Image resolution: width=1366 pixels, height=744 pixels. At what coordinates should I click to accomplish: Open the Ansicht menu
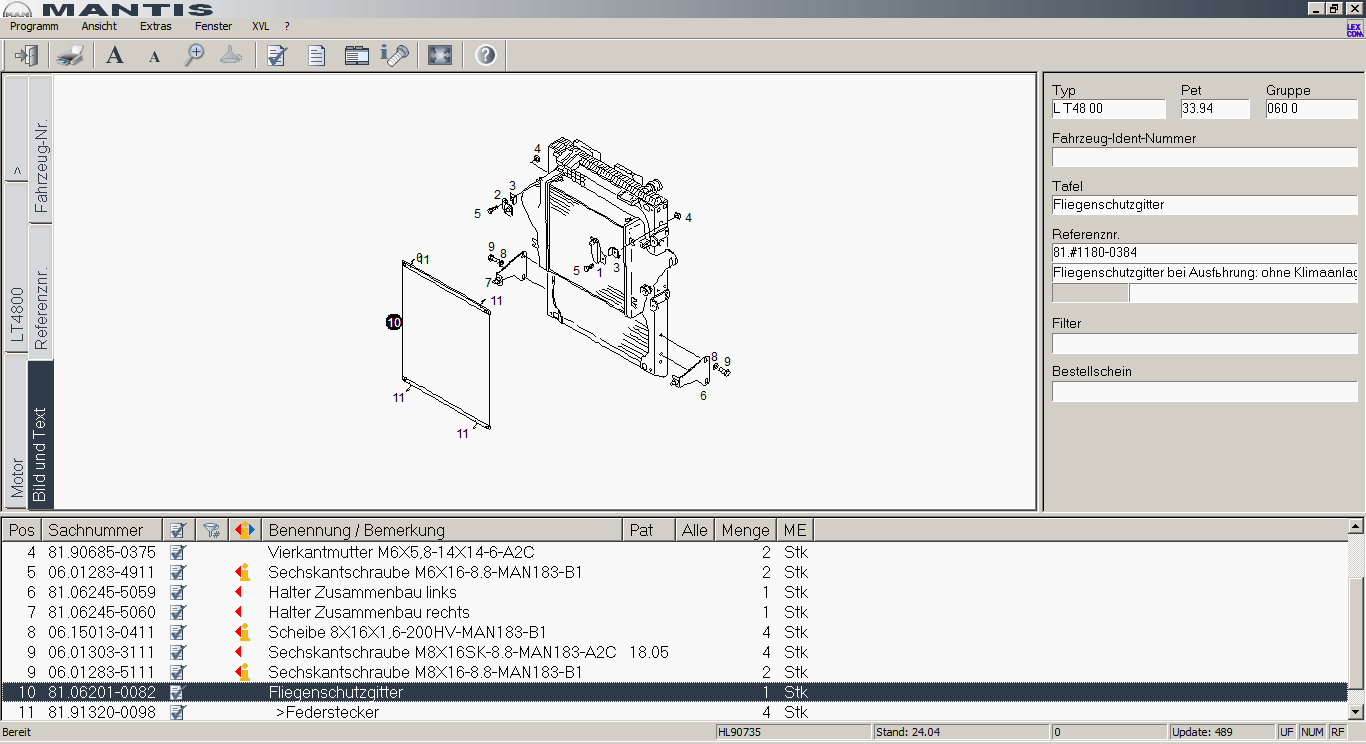point(99,26)
